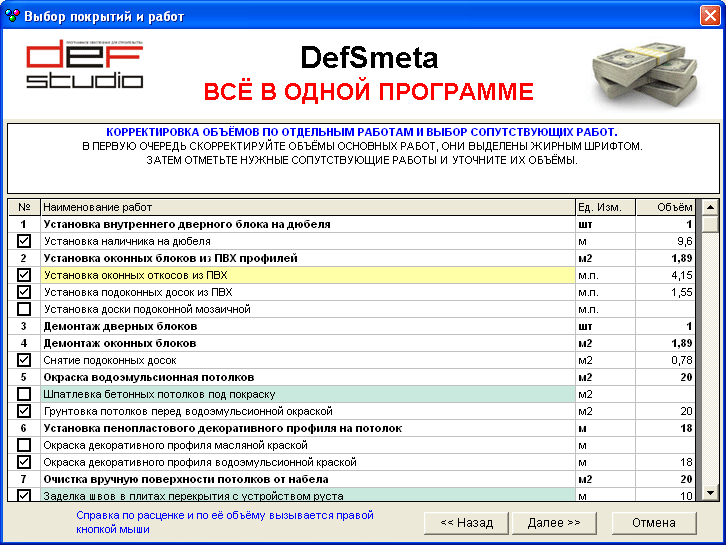Select volume cell for 'Демонтаж оконных блоков'
The width and height of the screenshot is (726, 545).
[x=665, y=343]
